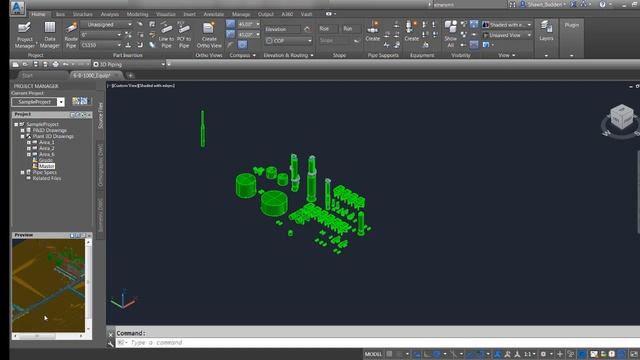Toggle the compass round blue icon
Screen dimensions: 640x360
point(242,44)
